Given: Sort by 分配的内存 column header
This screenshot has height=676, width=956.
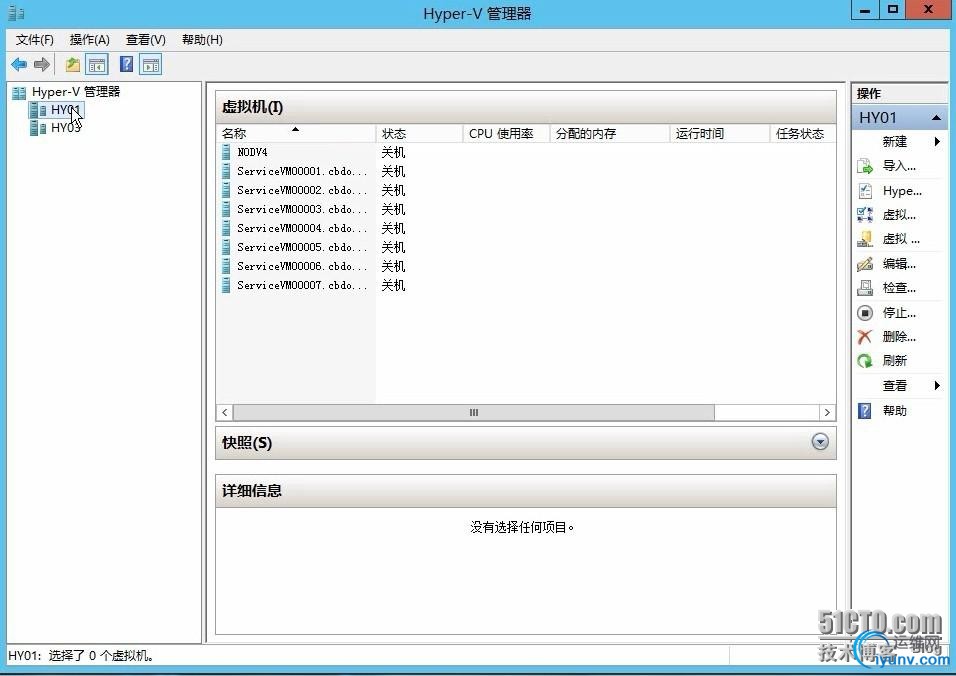Looking at the screenshot, I should 610,133.
